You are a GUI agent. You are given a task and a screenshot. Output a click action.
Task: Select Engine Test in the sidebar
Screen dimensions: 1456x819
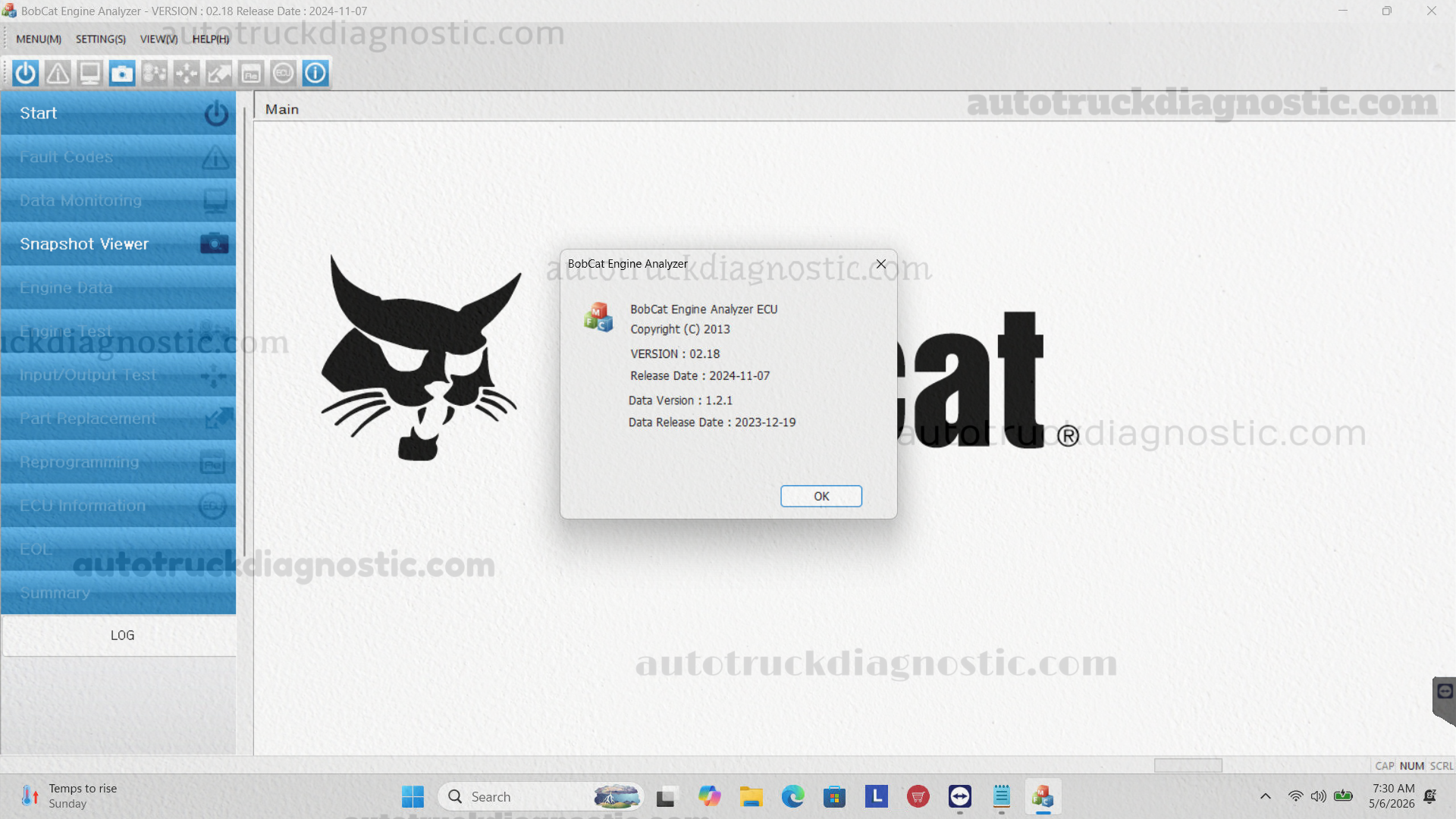(x=118, y=331)
